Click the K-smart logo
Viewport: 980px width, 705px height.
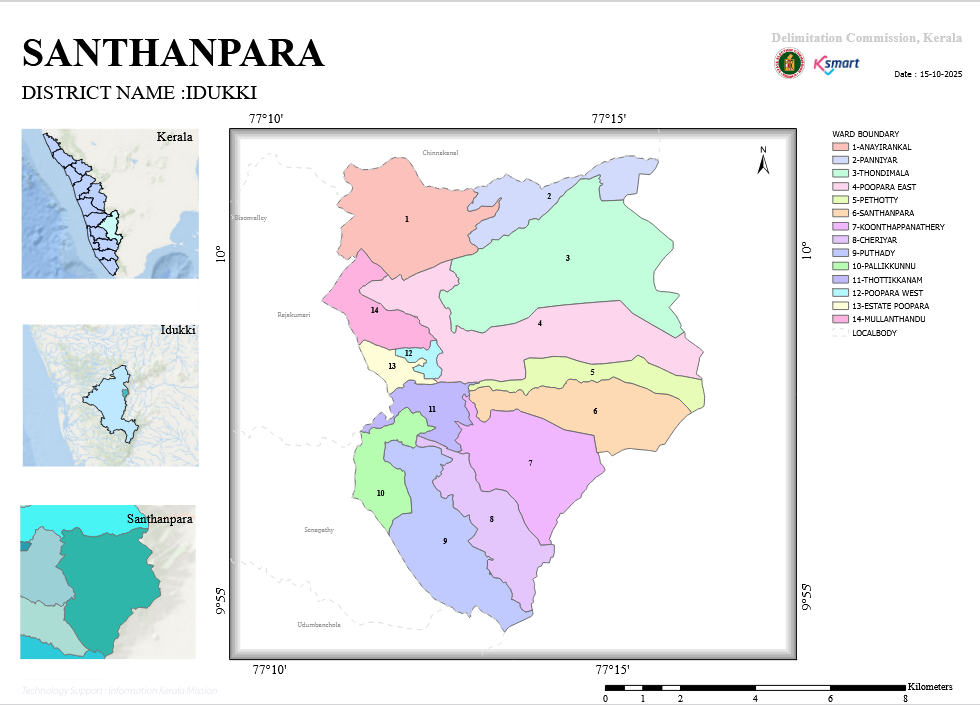836,64
